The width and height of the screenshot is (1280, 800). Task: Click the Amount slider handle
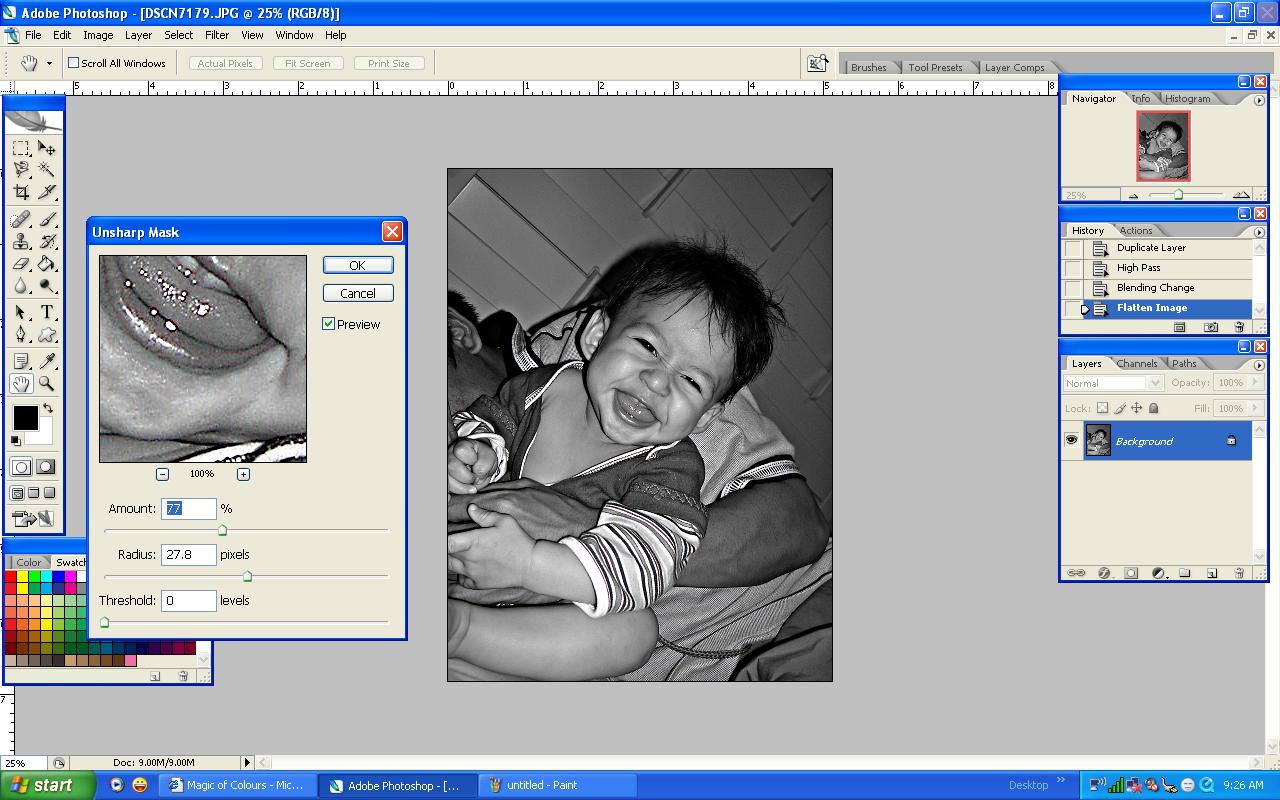tap(223, 531)
